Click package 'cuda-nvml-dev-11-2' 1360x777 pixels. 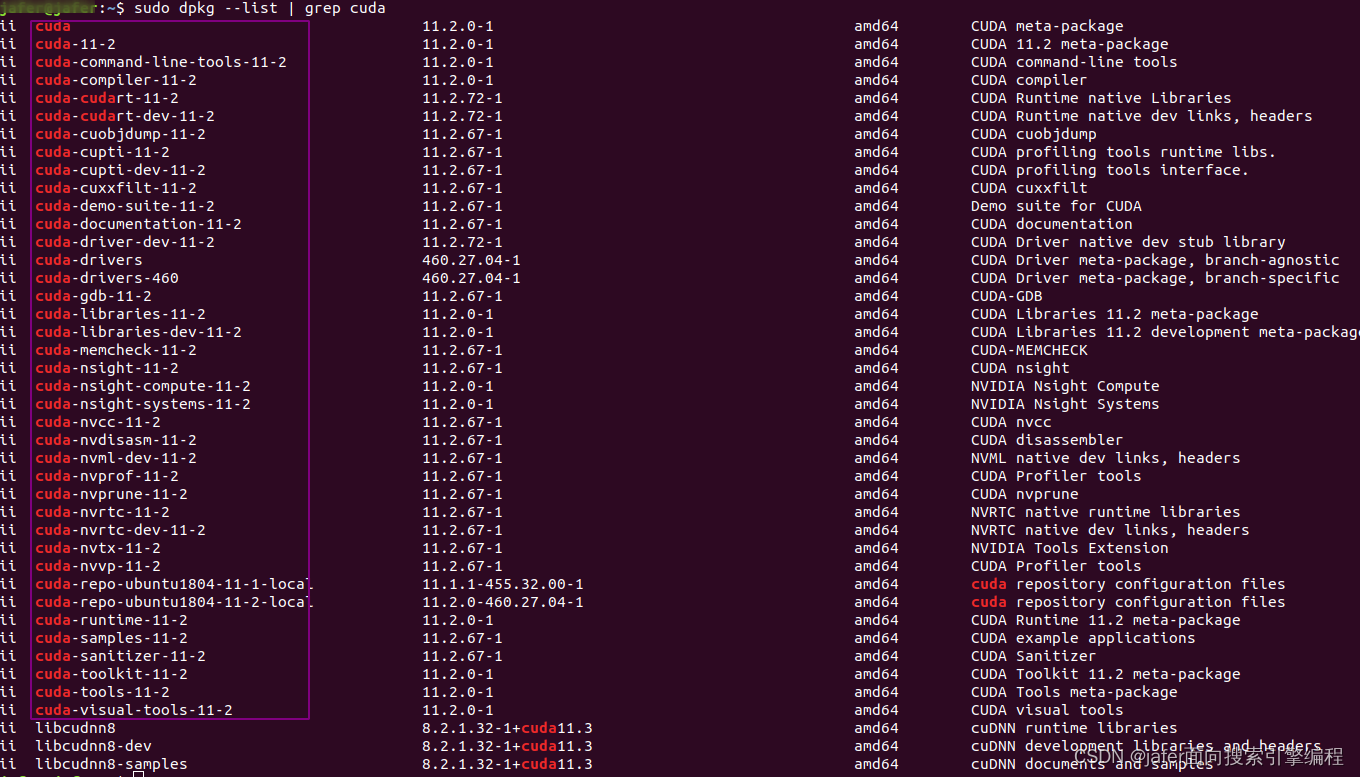click(116, 458)
